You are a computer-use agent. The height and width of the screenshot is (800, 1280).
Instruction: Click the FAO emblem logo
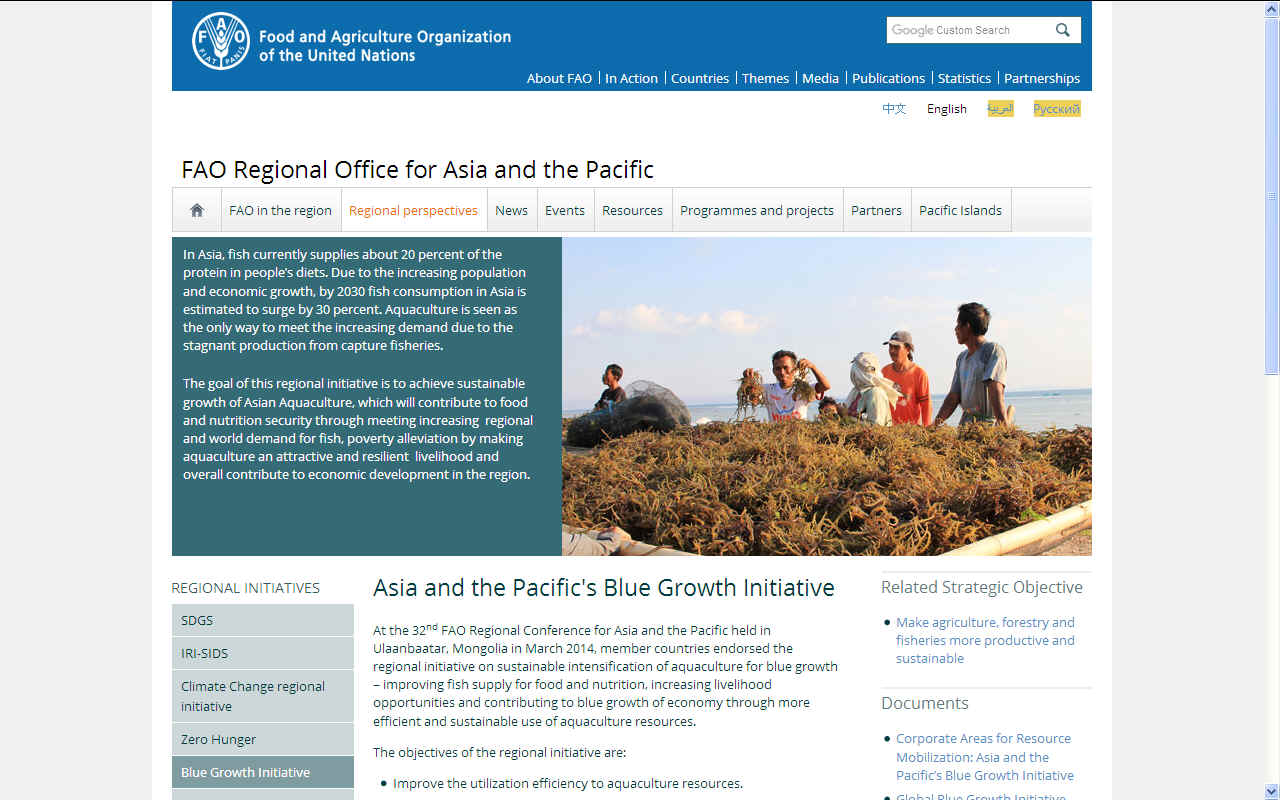click(x=221, y=41)
